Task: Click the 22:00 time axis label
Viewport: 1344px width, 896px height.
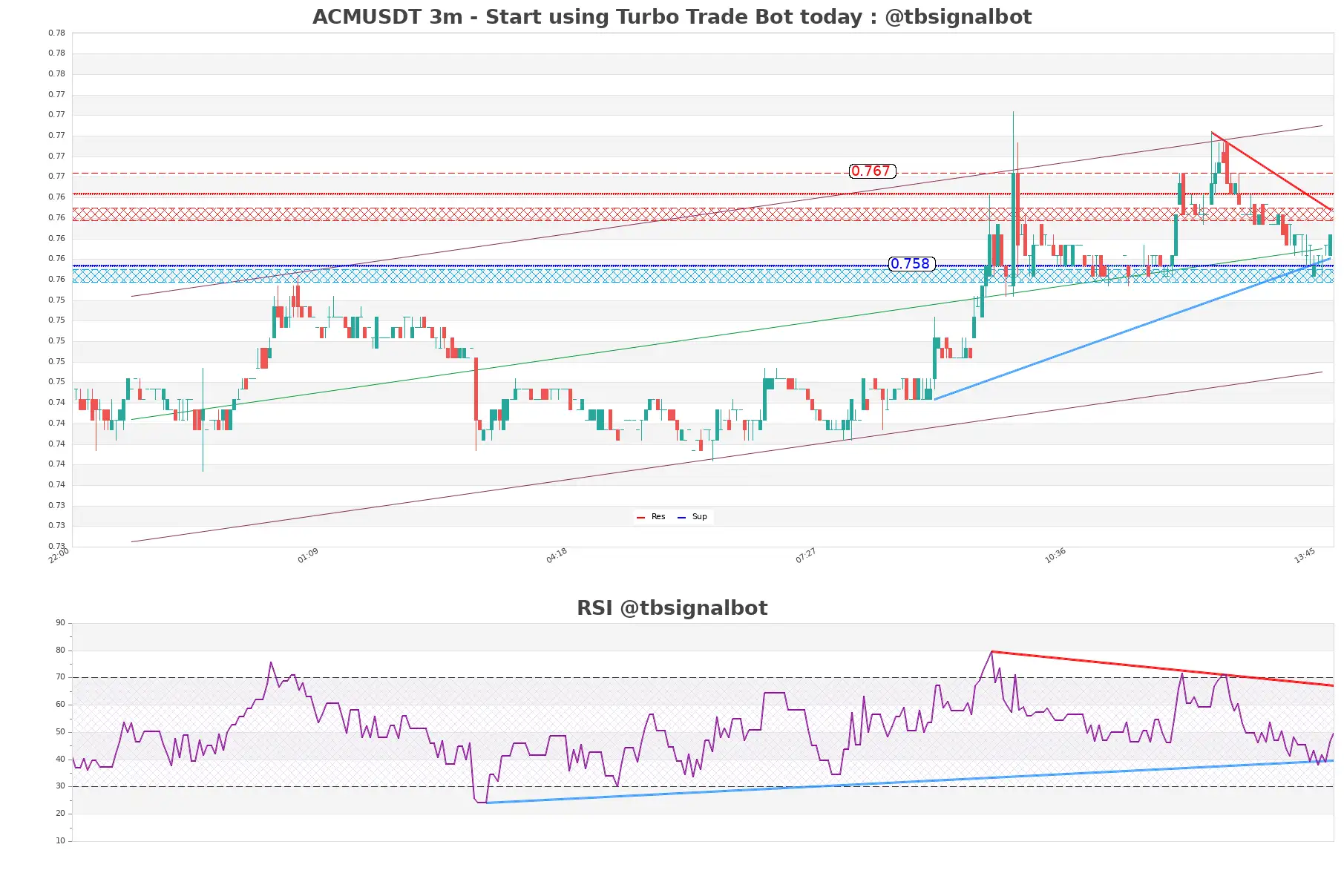Action: point(59,556)
